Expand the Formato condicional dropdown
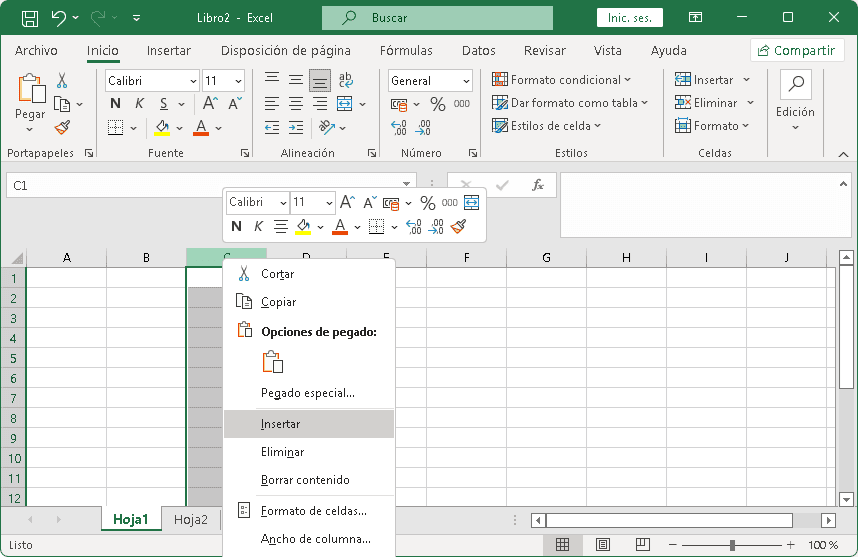Screen dimensions: 858x557 point(628,80)
